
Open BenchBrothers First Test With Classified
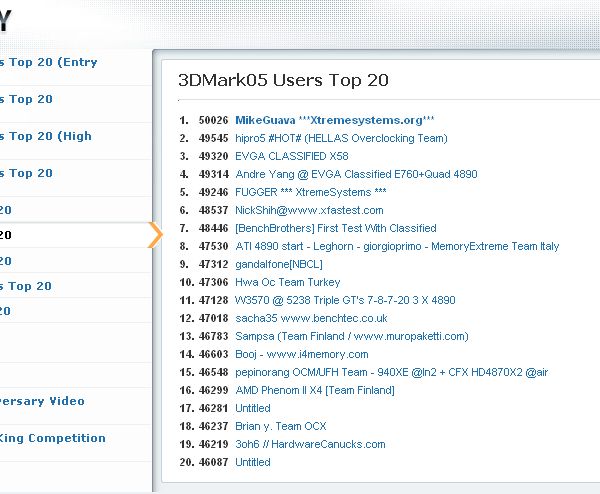click(336, 228)
